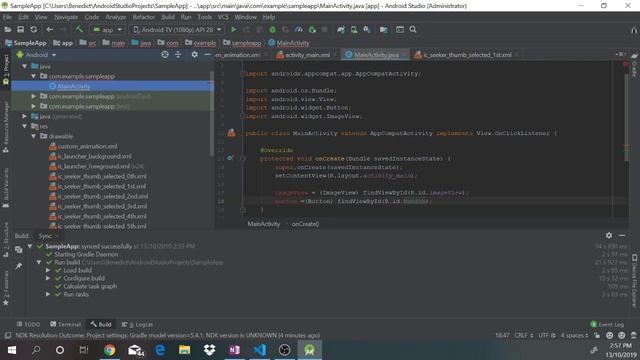The width and height of the screenshot is (640, 360).
Task: Run app with the green play icon
Action: point(233,30)
